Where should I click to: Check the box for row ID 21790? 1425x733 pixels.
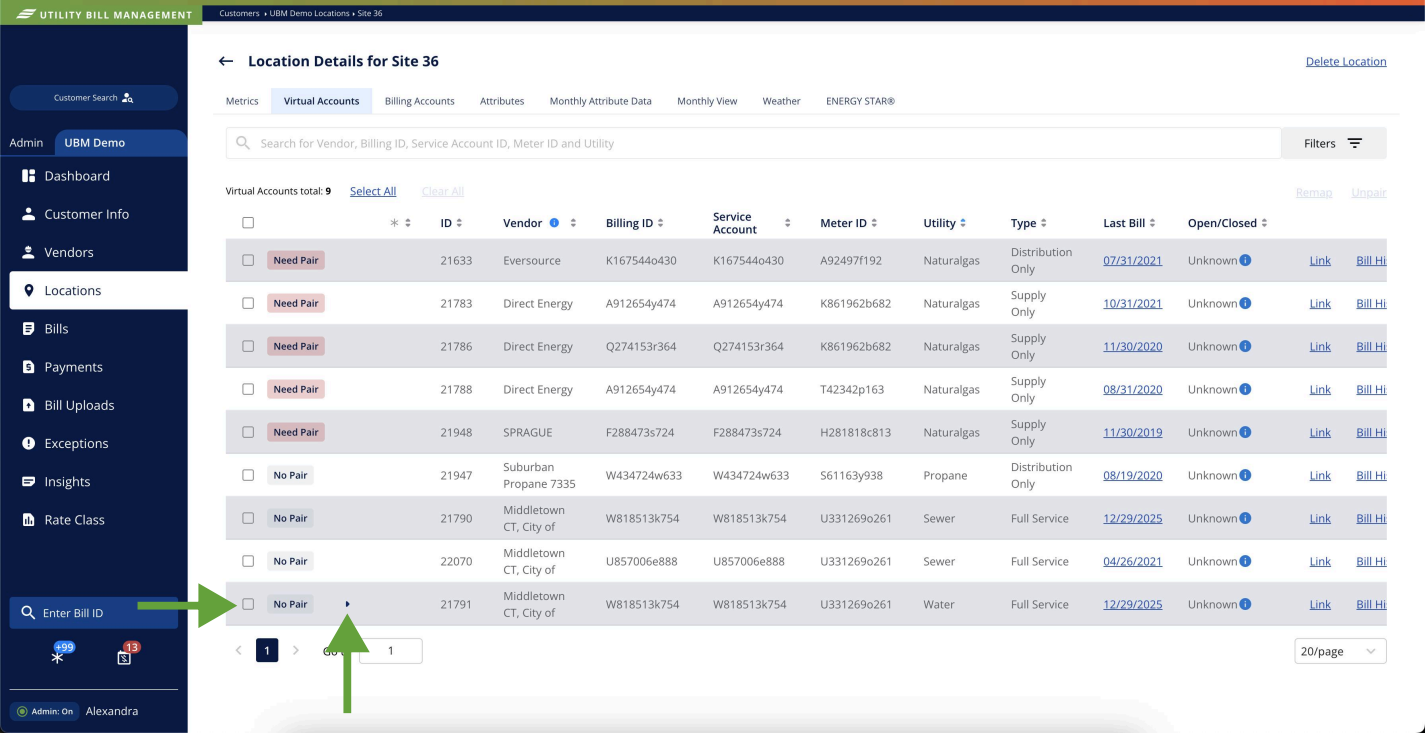[x=248, y=518]
